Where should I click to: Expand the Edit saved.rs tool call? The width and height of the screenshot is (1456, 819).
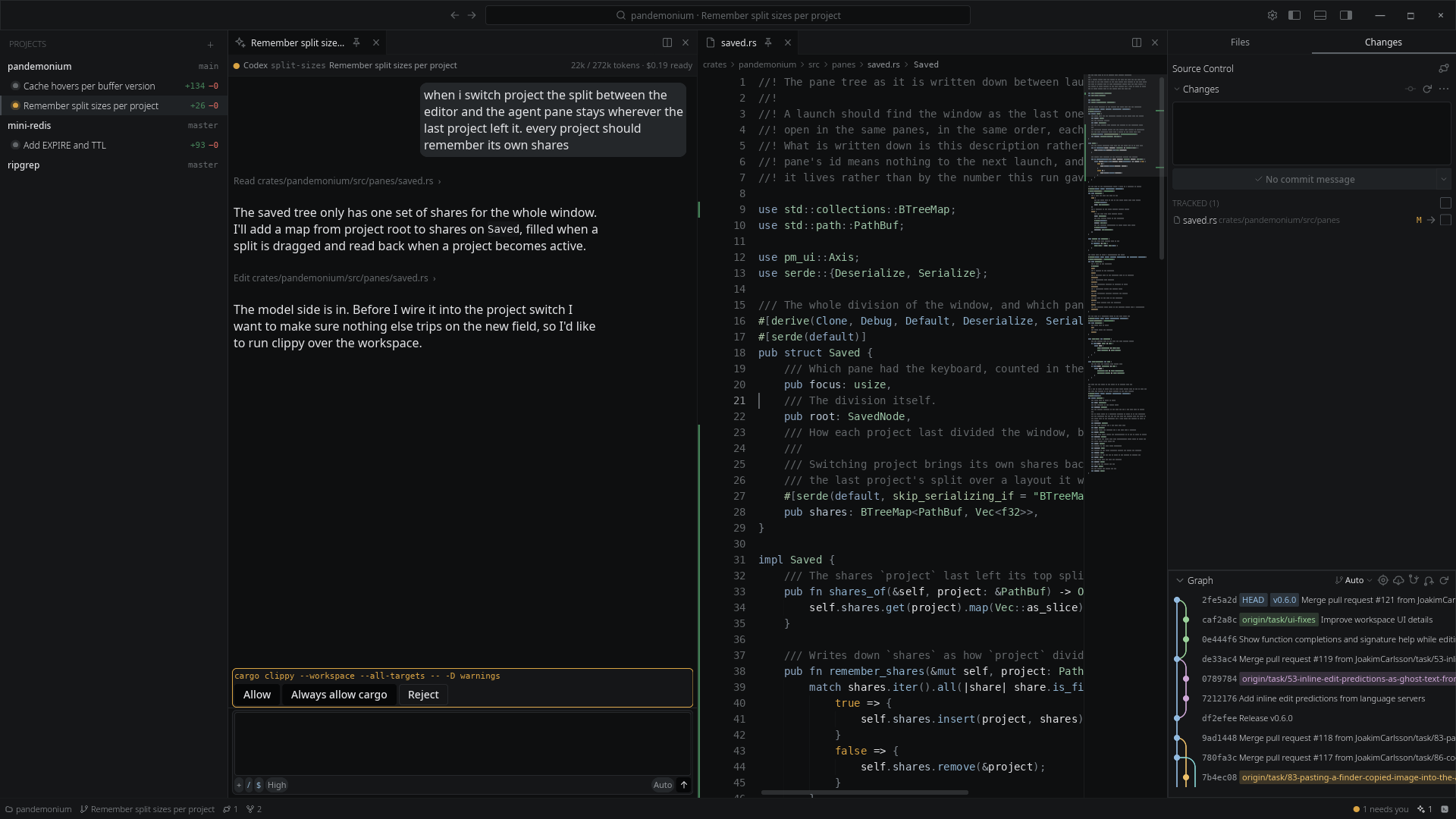tap(334, 278)
